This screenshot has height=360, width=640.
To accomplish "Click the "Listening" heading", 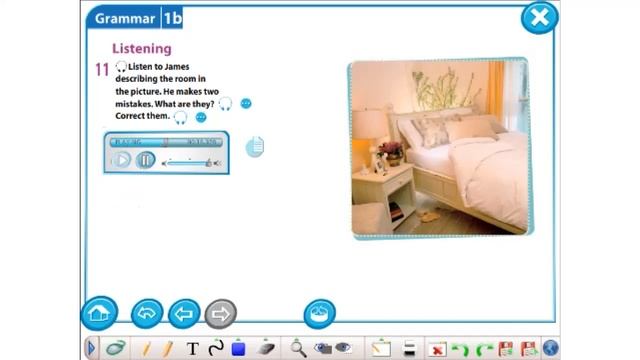I will pyautogui.click(x=142, y=49).
